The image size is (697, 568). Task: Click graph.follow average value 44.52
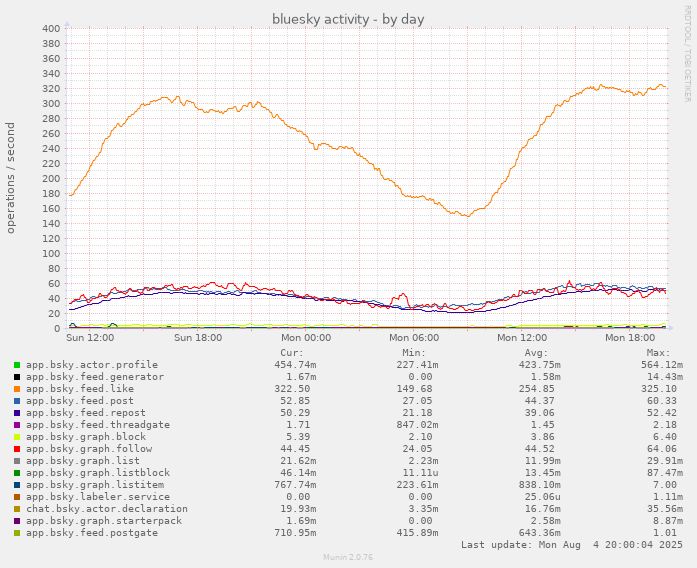pos(540,449)
